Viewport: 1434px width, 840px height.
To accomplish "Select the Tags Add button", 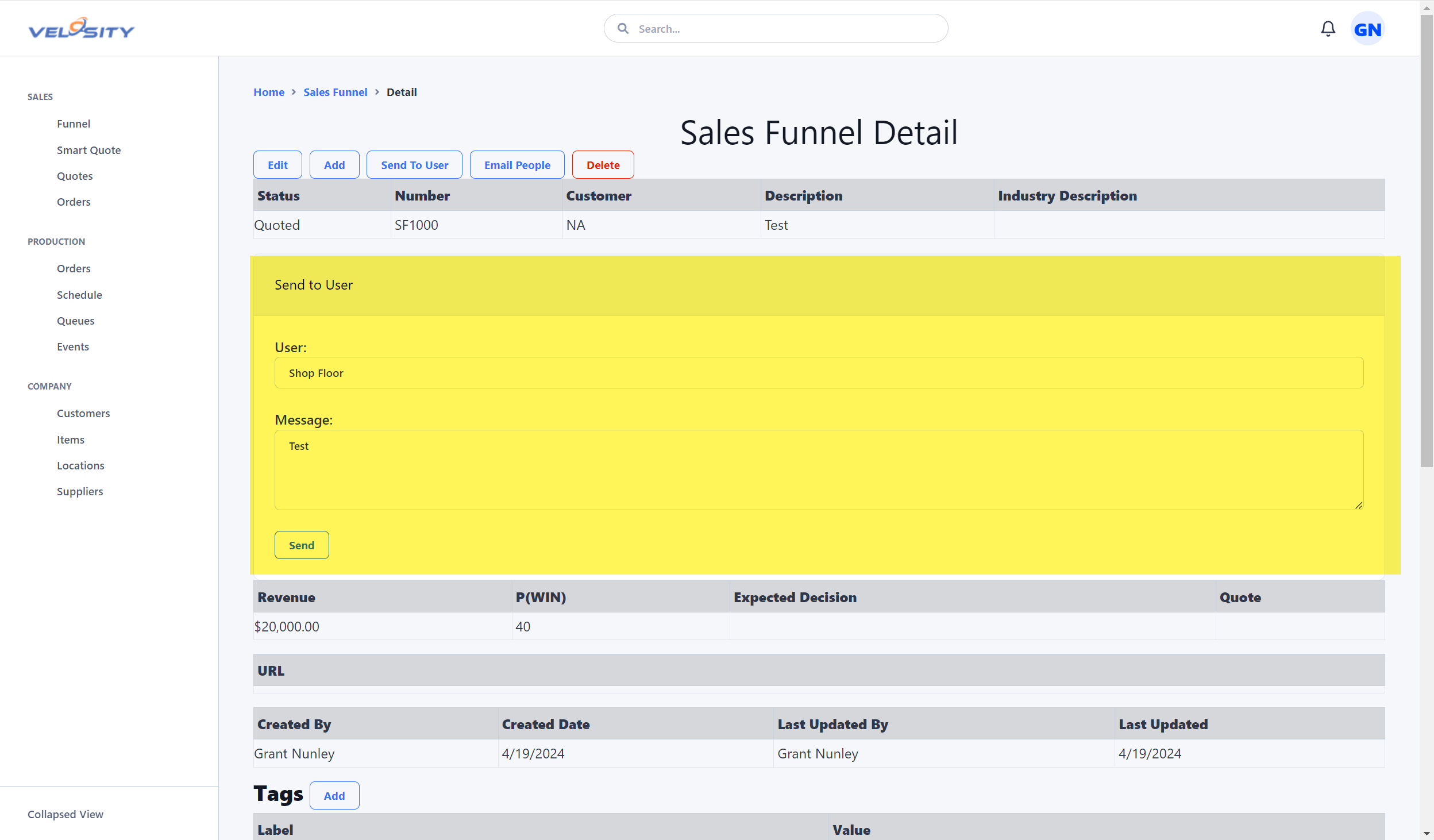I will (334, 795).
